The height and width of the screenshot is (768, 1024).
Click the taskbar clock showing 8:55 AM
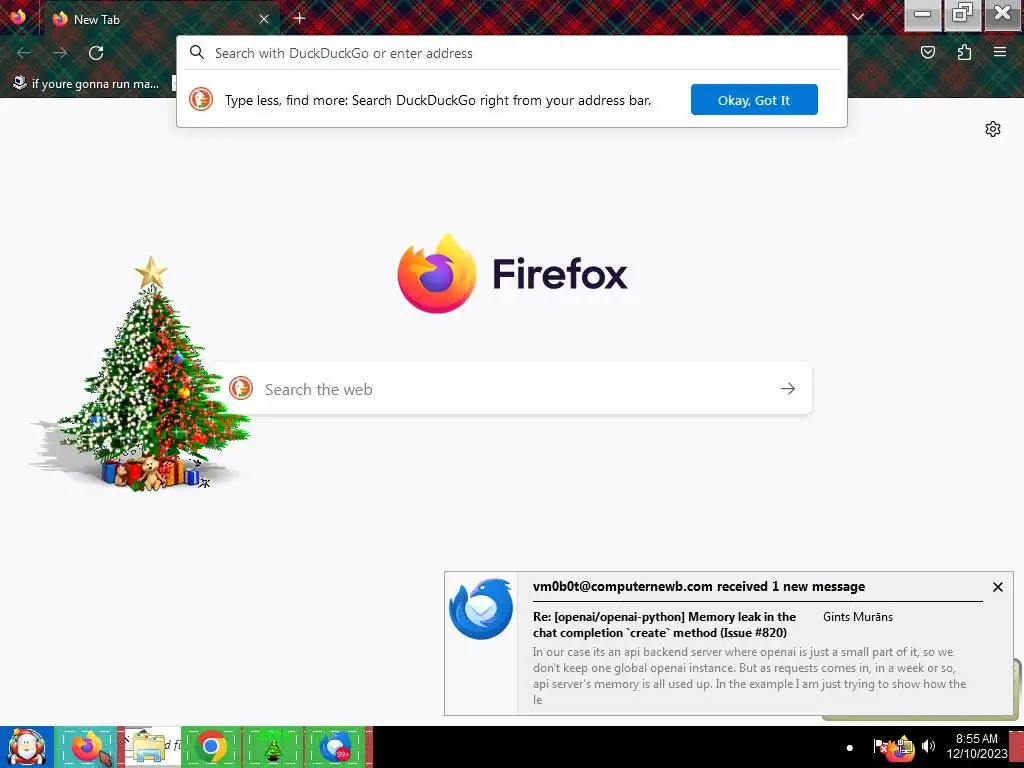pyautogui.click(x=977, y=746)
